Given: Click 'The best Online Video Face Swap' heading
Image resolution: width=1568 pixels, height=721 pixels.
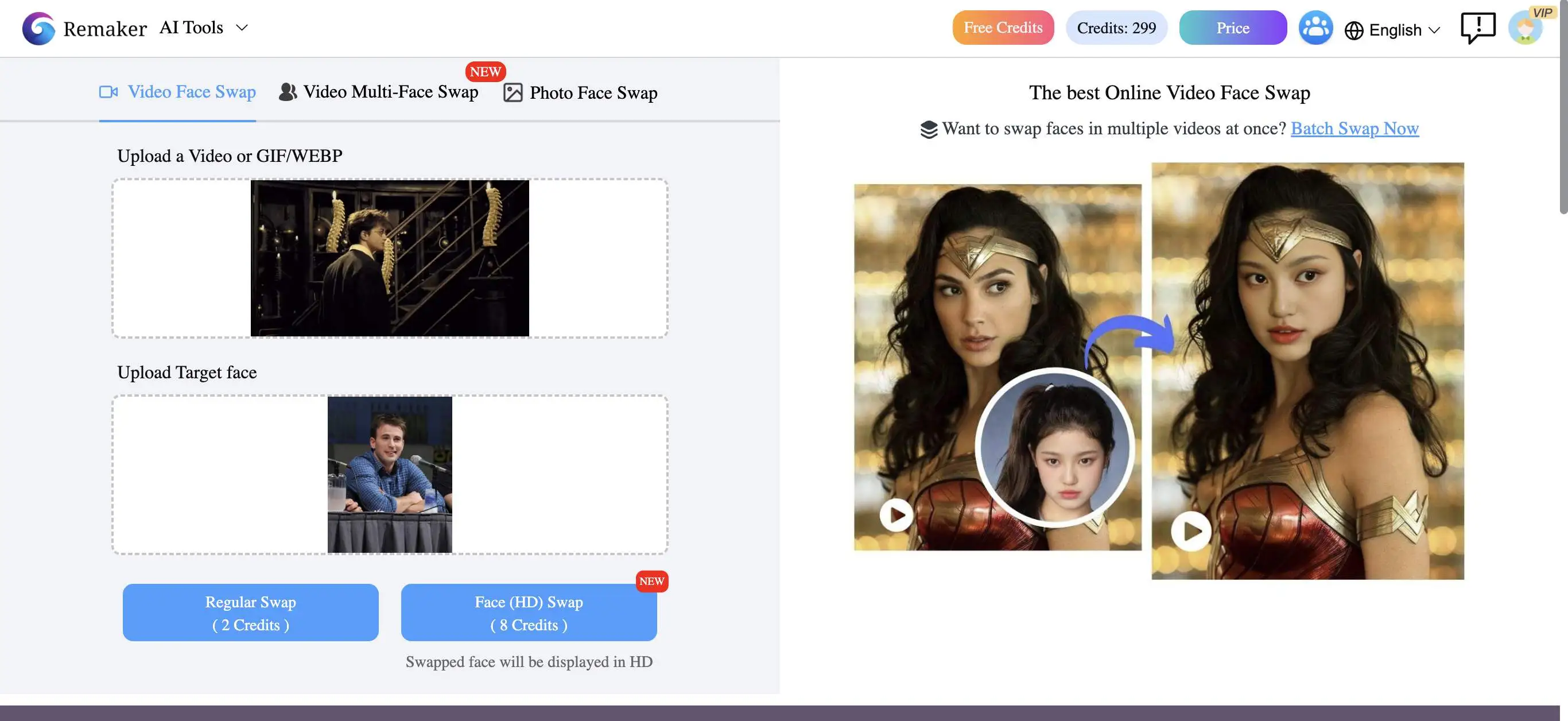Looking at the screenshot, I should point(1169,92).
